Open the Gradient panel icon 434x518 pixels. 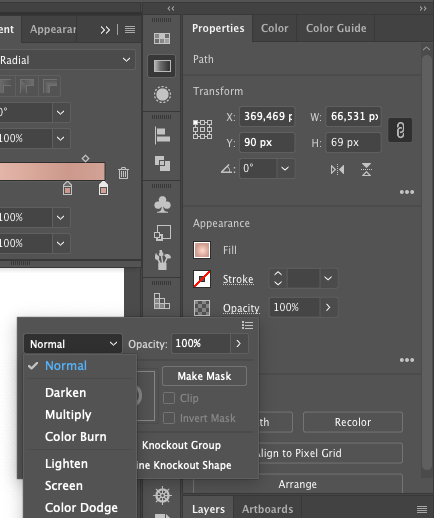[x=162, y=66]
